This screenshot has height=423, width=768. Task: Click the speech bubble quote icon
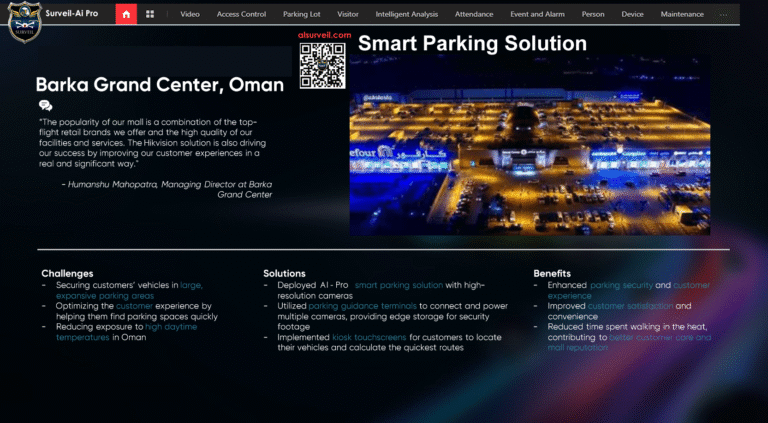click(46, 105)
